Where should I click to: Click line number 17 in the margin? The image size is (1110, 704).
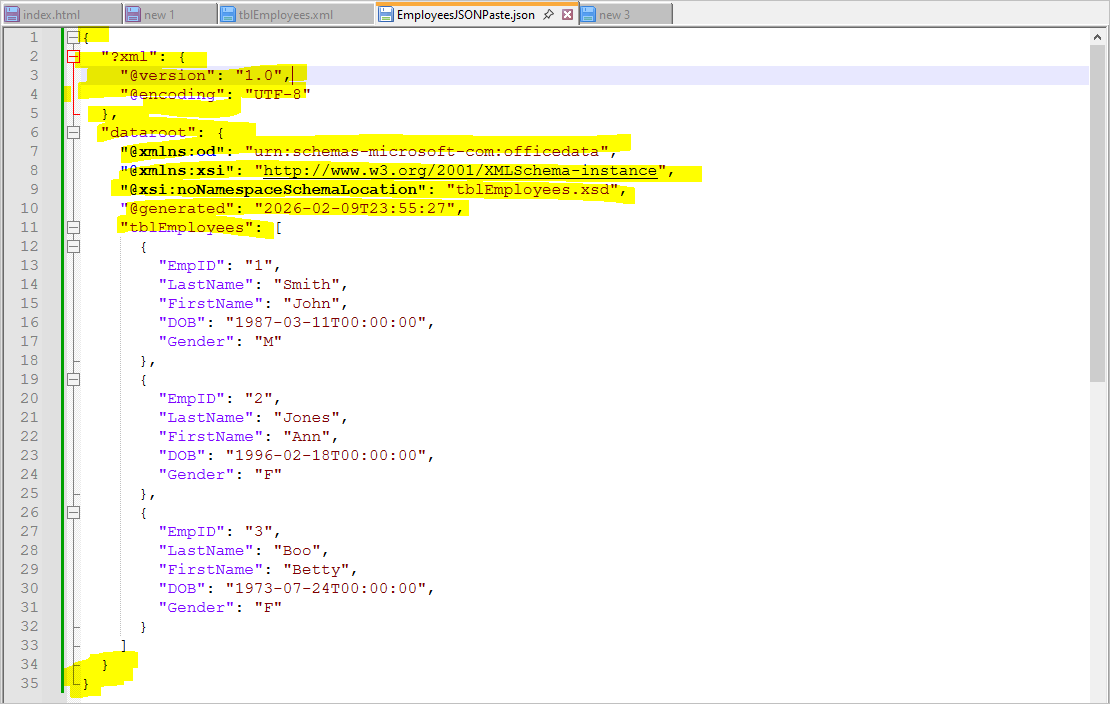29,341
